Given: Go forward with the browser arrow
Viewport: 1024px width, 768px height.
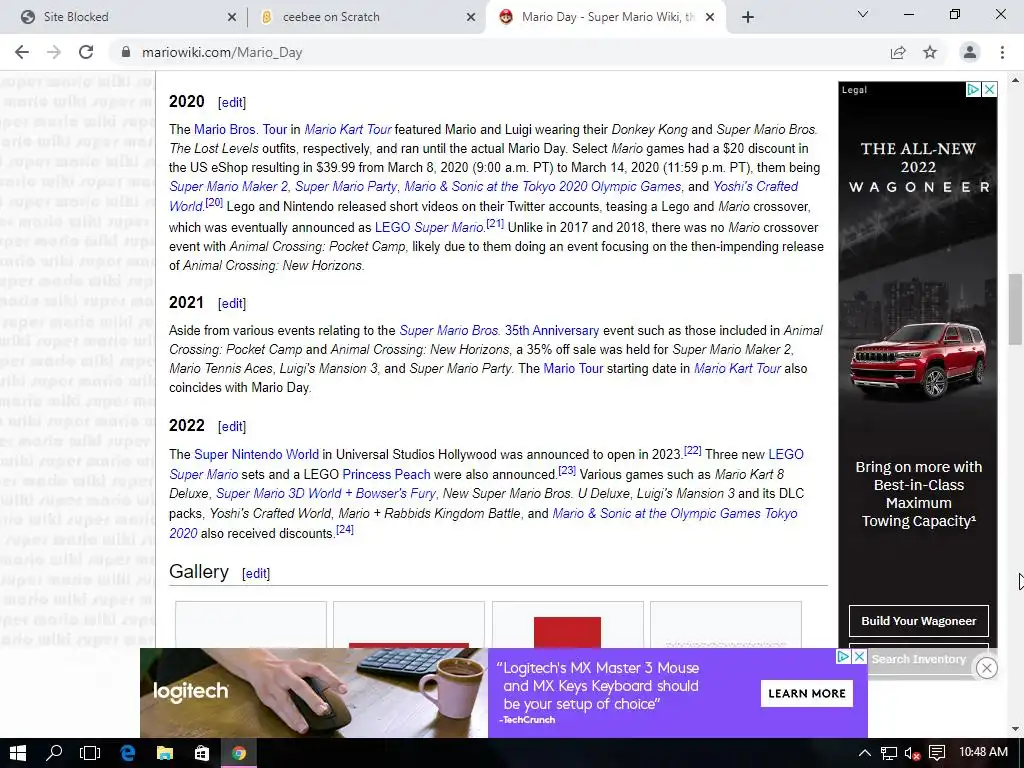Looking at the screenshot, I should click(54, 52).
